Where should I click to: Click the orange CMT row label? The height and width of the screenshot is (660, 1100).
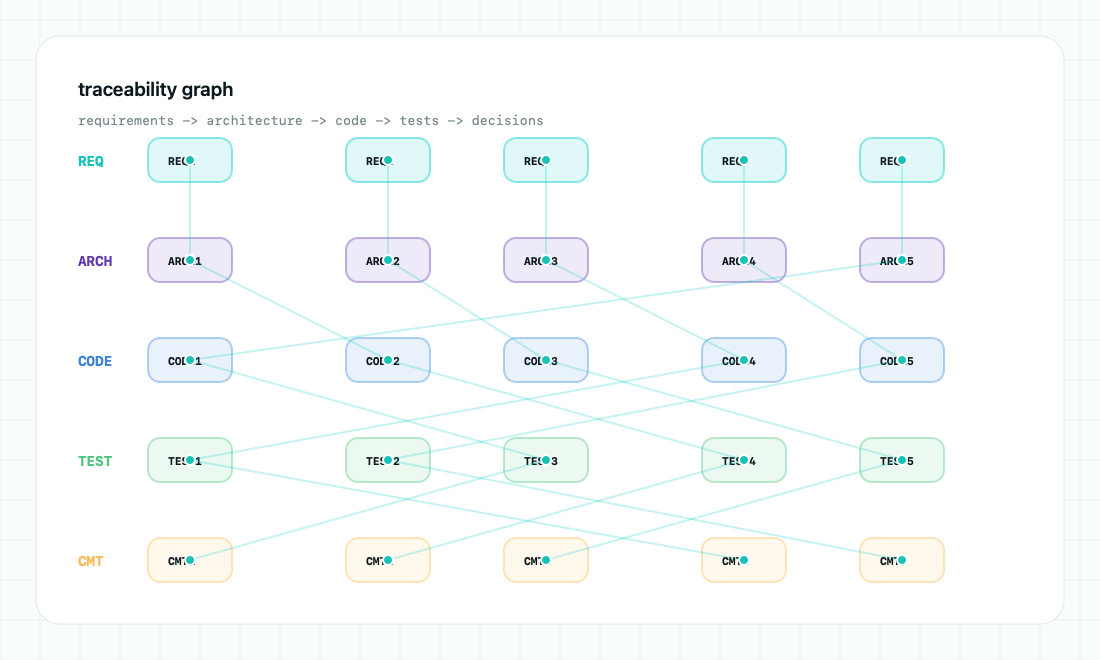[90, 561]
